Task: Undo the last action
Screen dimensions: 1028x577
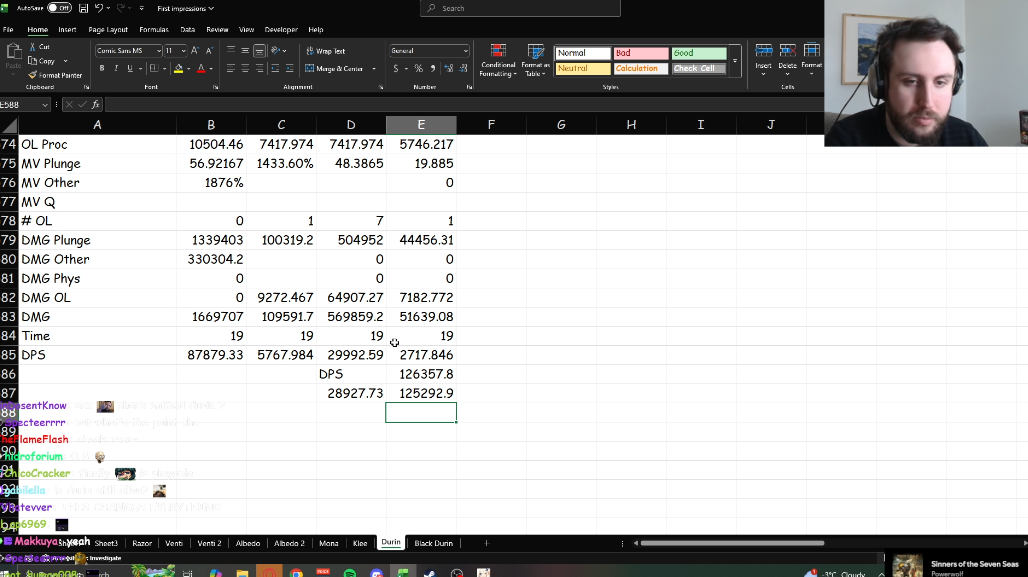Action: pyautogui.click(x=99, y=9)
